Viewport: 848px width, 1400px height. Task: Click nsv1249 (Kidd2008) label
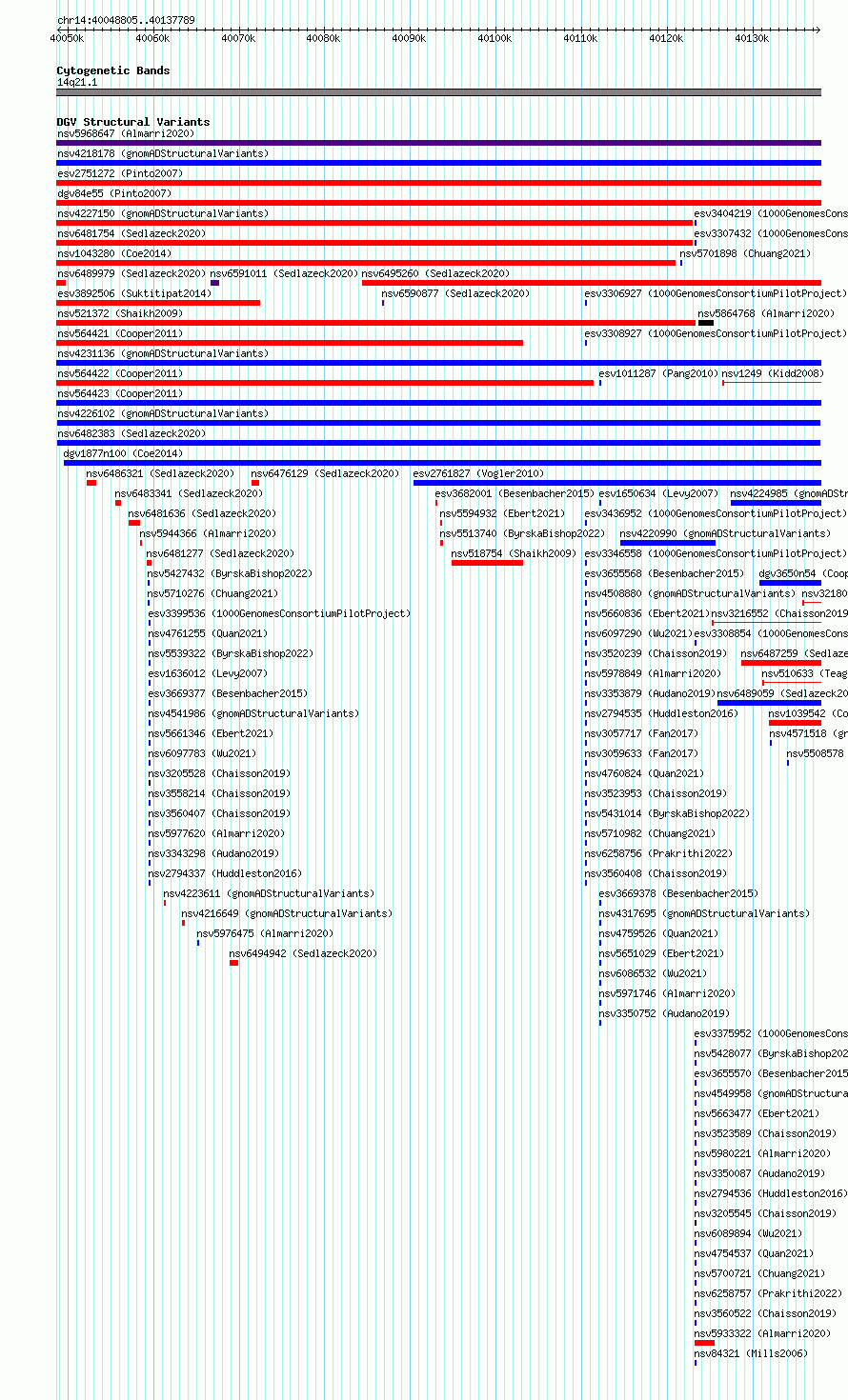(x=773, y=373)
